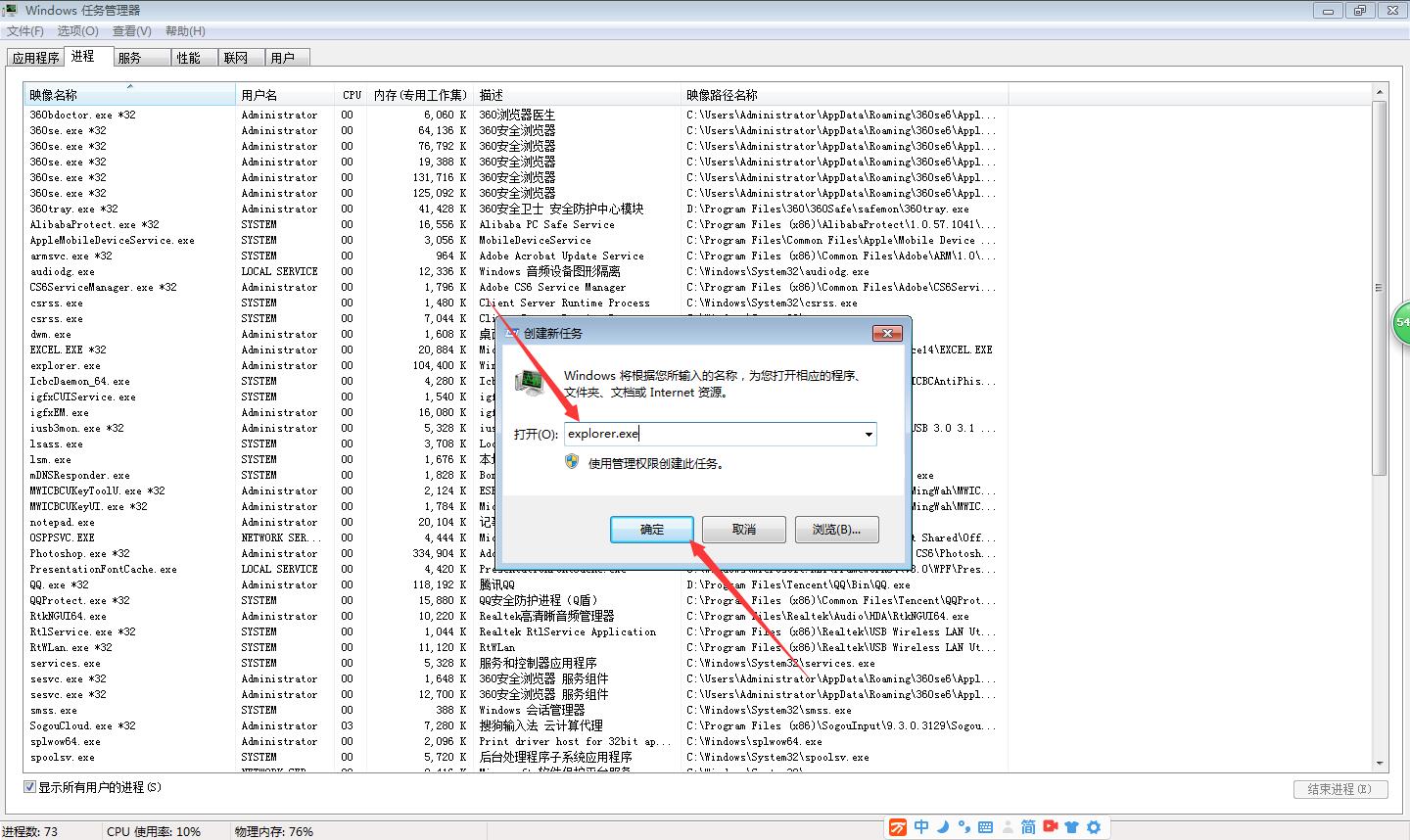
Task: Select the 进程 tab
Action: click(x=88, y=56)
